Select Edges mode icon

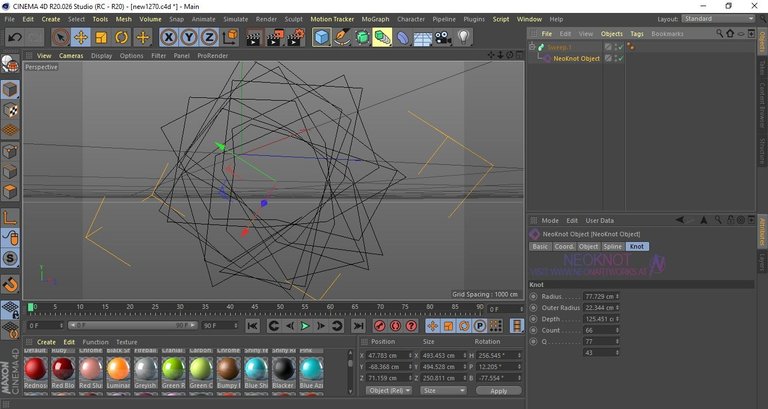coord(10,171)
